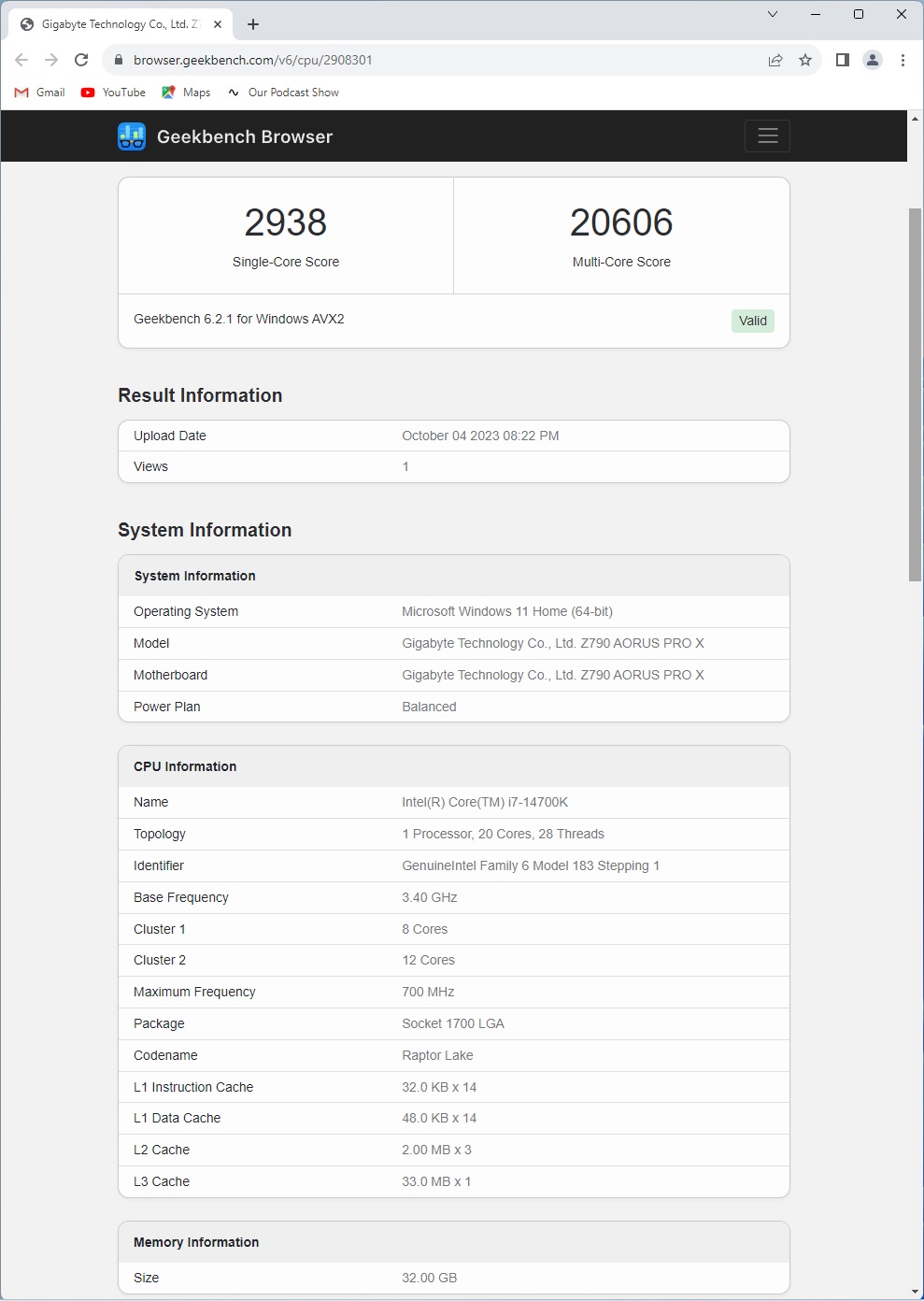This screenshot has width=924, height=1301.
Task: Open the Maps bookmark
Action: 186,93
